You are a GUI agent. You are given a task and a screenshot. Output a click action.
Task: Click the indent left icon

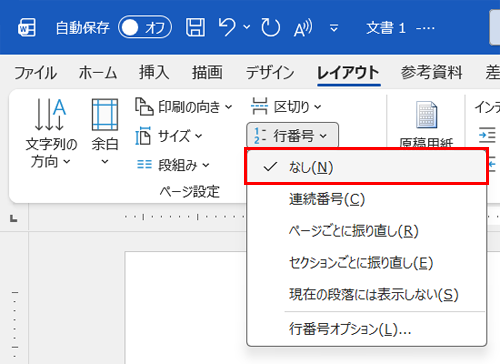487,135
